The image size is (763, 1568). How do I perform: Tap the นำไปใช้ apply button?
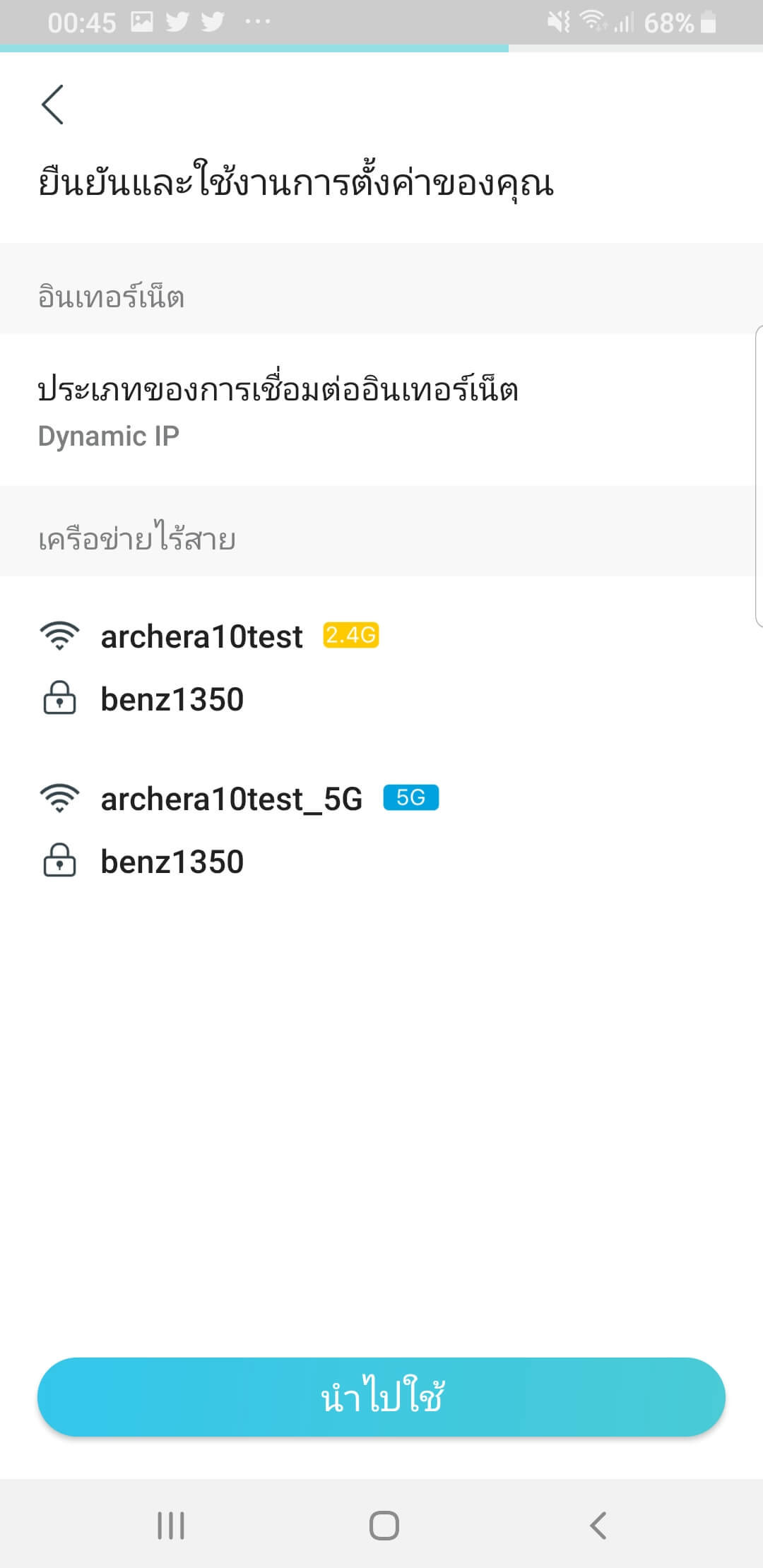(x=381, y=1396)
